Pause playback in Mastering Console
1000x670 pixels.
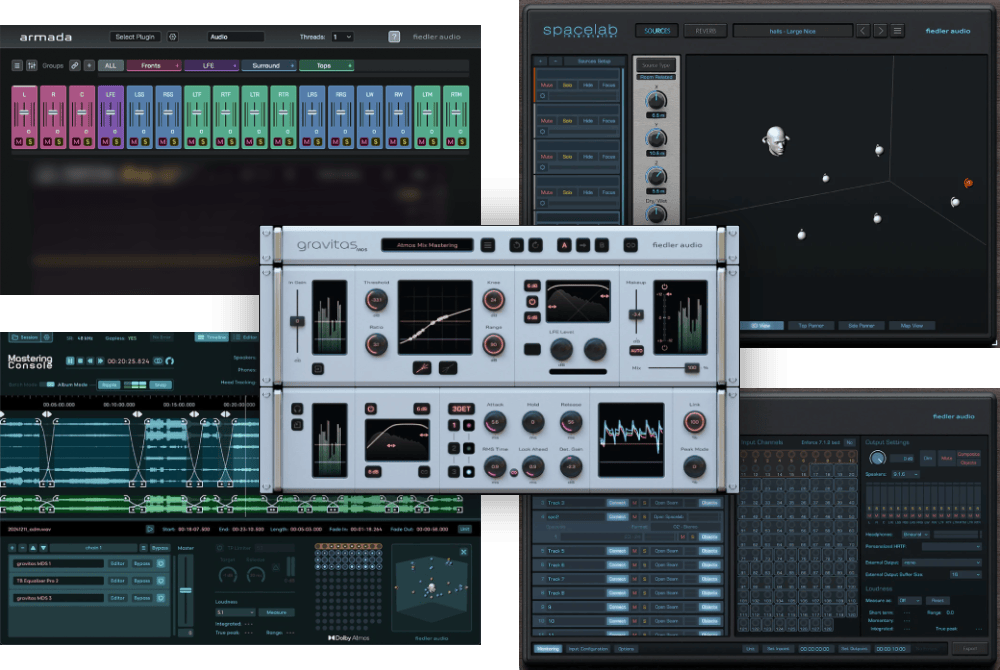click(70, 361)
